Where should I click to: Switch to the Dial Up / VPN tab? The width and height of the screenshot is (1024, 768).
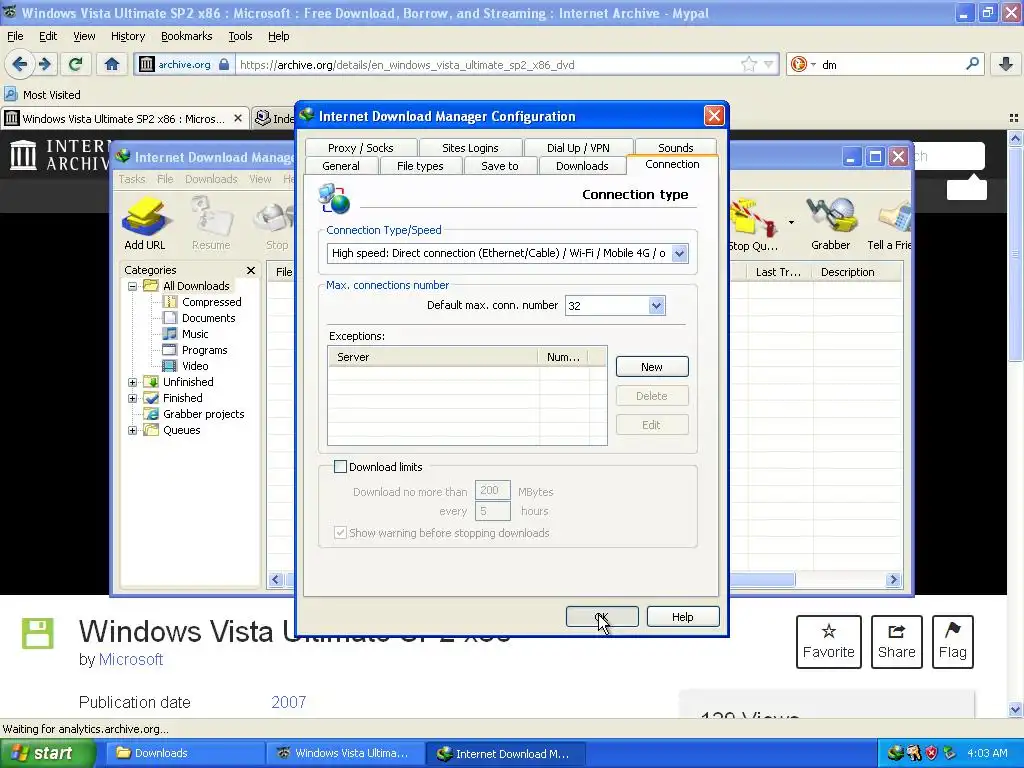(578, 148)
